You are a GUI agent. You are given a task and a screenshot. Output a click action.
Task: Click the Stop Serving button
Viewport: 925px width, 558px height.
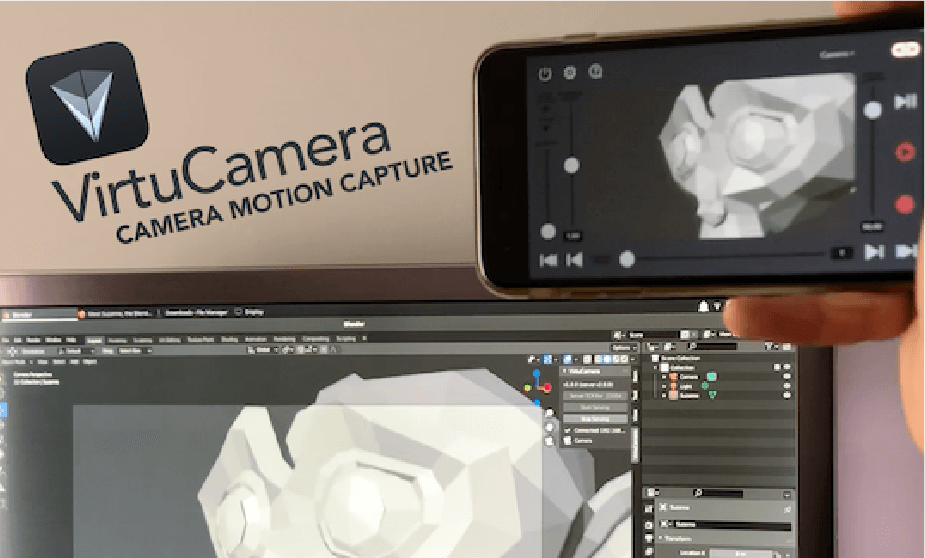pyautogui.click(x=595, y=419)
